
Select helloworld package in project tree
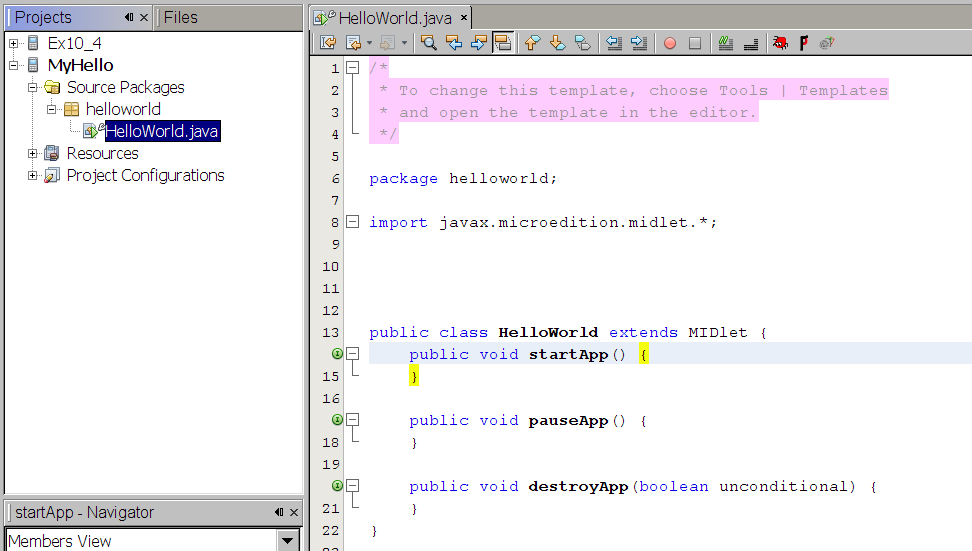pyautogui.click(x=122, y=110)
